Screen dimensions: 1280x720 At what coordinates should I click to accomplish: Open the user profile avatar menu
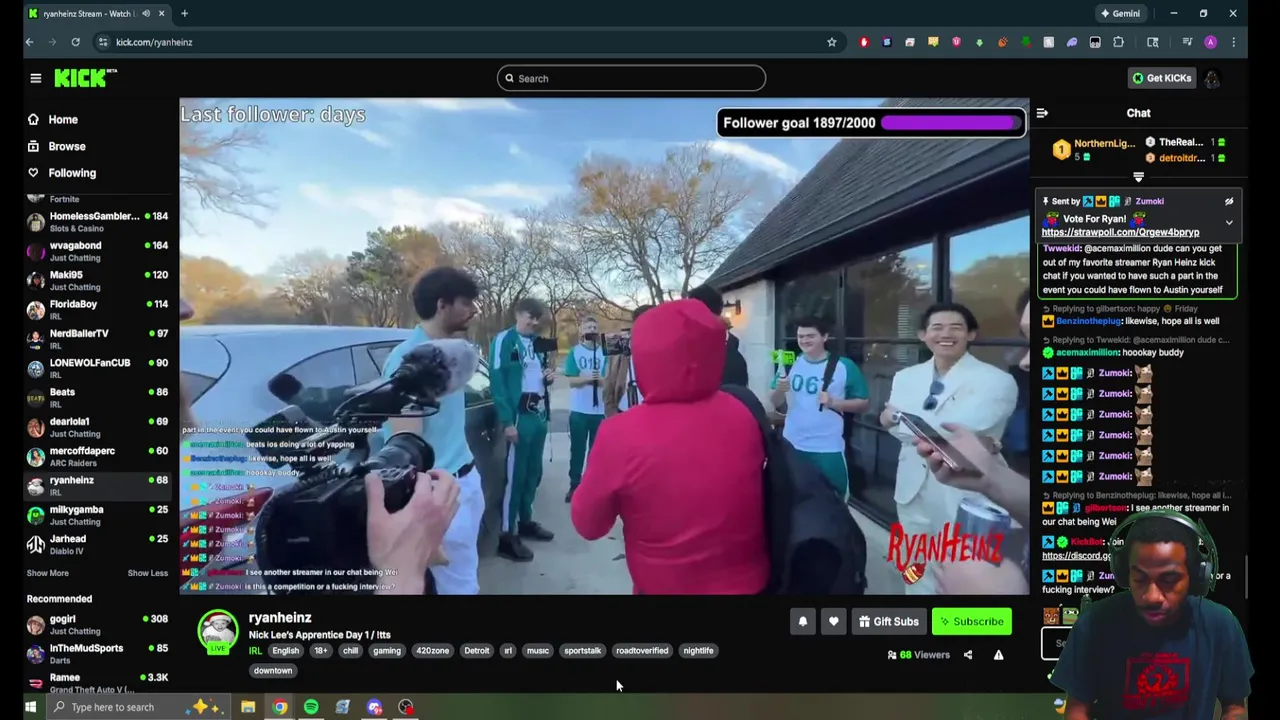(x=1212, y=78)
